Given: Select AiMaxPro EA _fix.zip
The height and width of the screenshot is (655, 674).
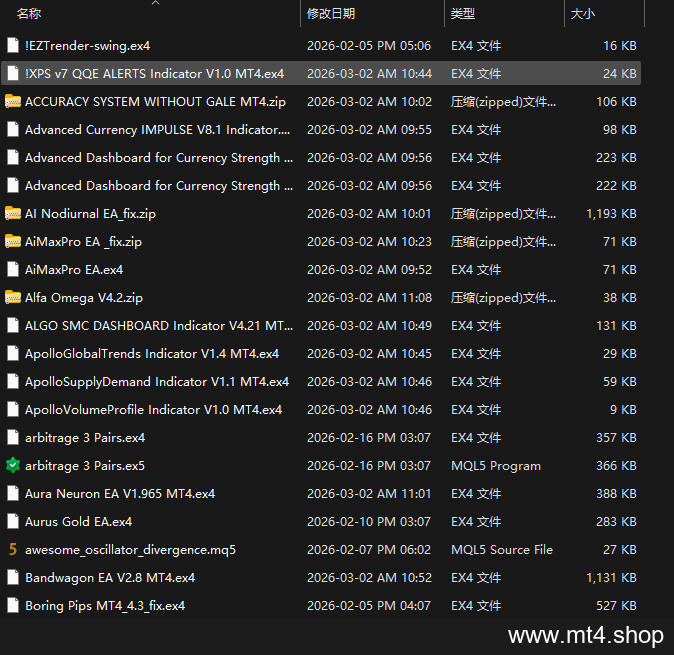Looking at the screenshot, I should pos(83,242).
